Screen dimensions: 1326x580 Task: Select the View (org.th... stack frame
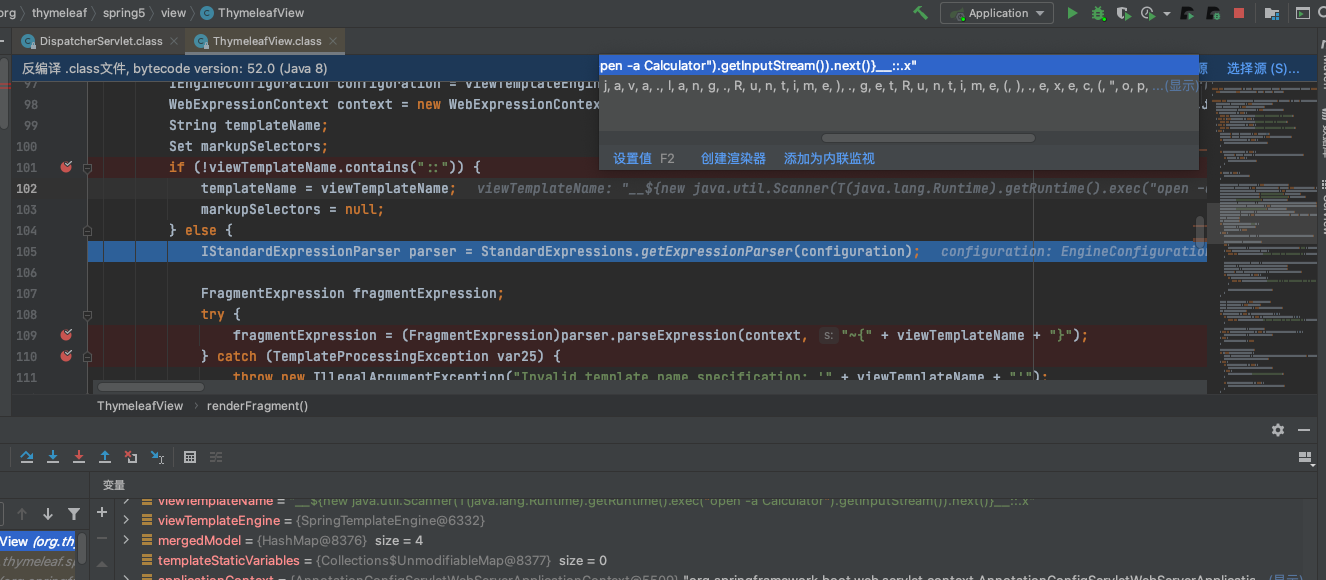(x=38, y=542)
